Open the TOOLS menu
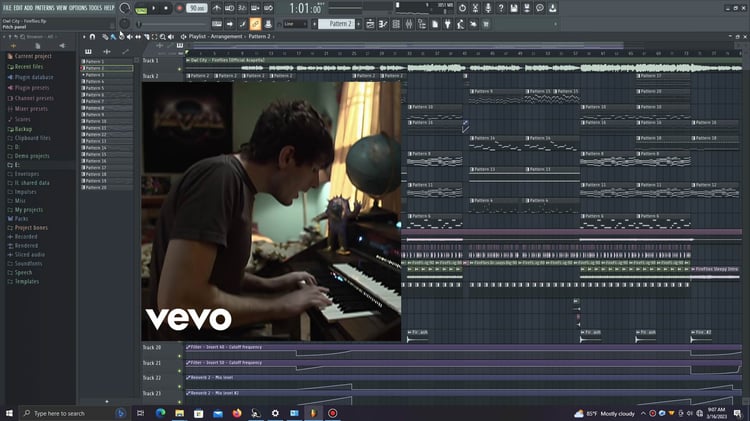The image size is (750, 421). tap(96, 8)
